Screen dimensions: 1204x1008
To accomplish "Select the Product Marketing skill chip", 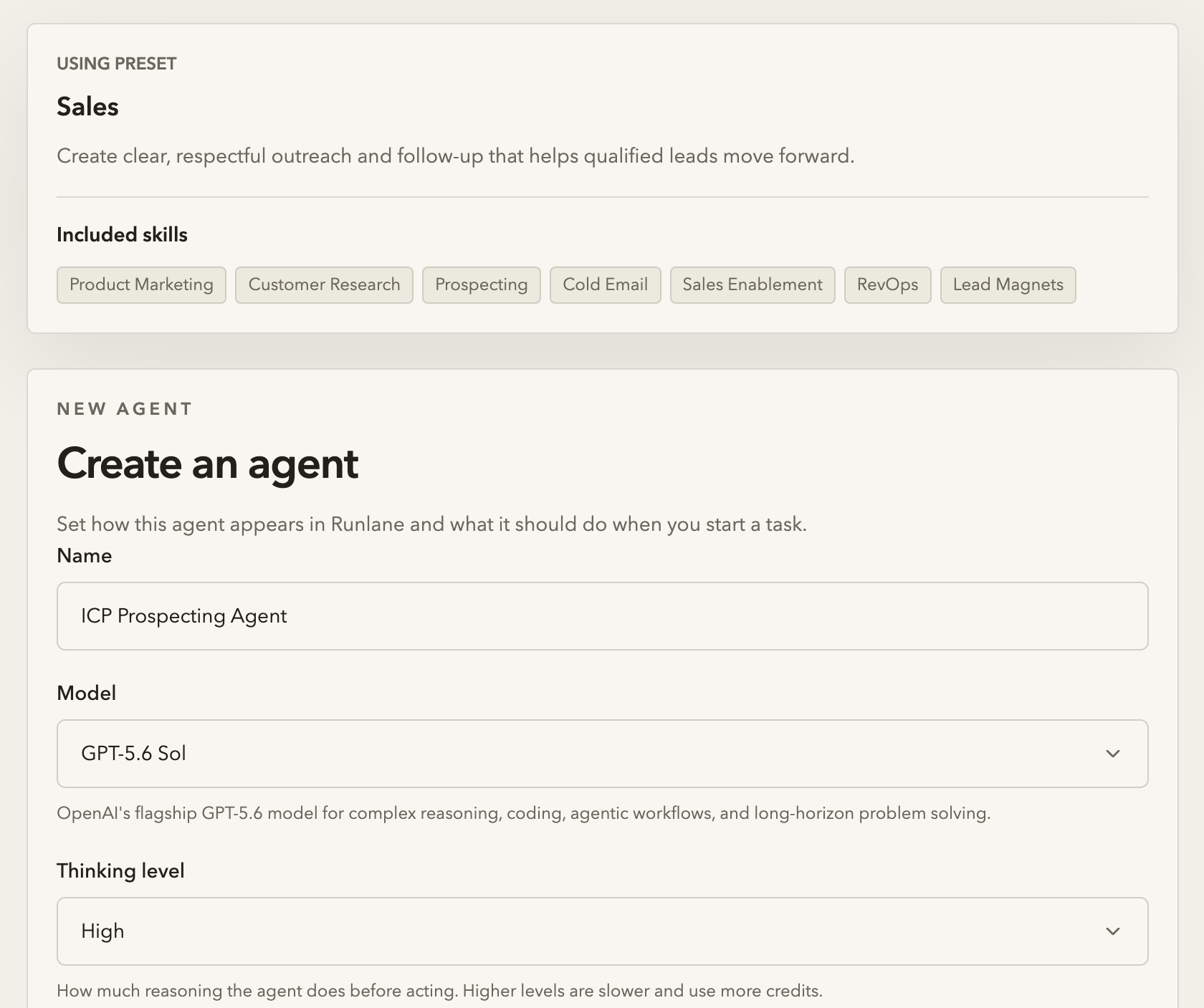I will pos(141,285).
